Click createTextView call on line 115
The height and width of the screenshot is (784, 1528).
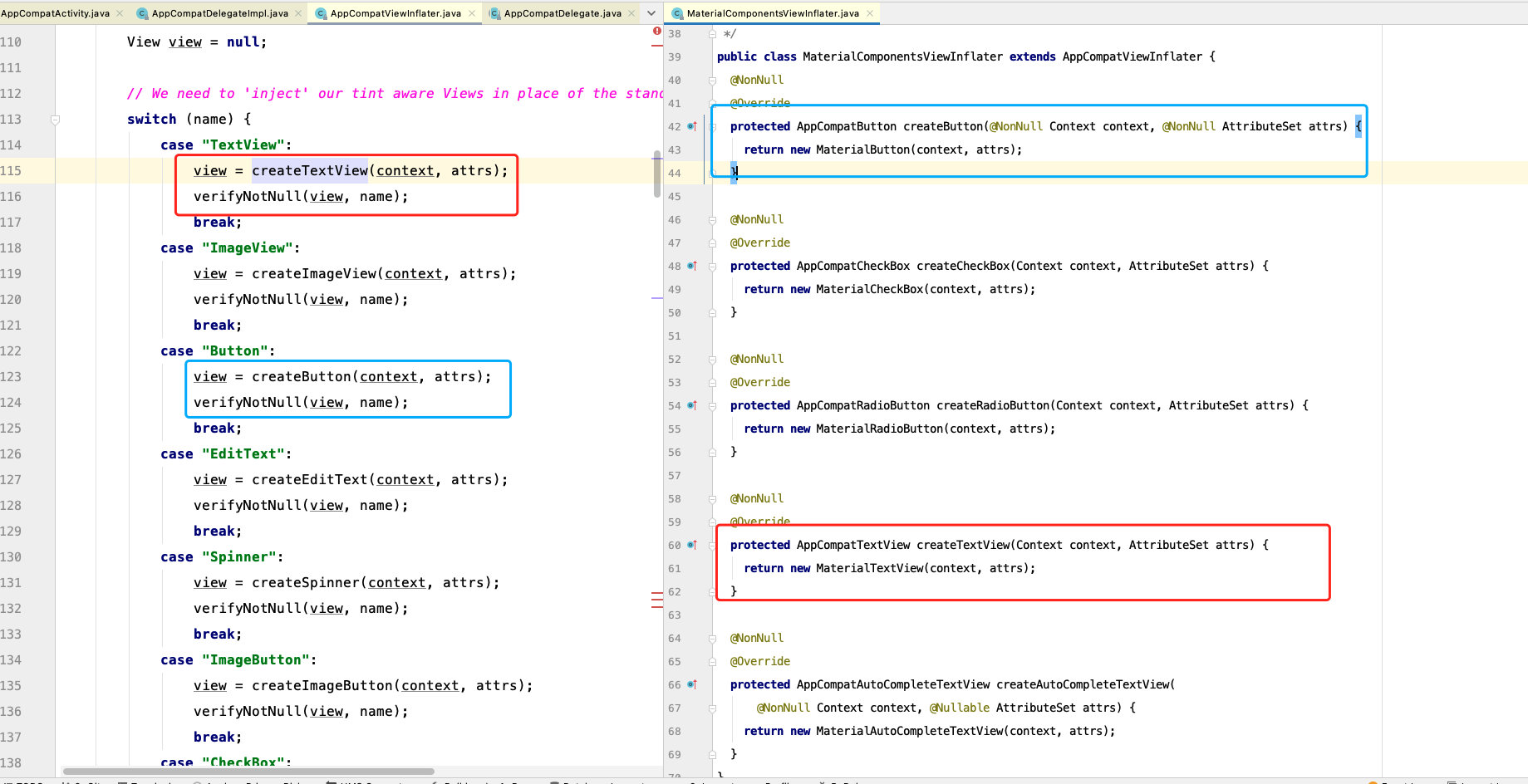(x=310, y=170)
